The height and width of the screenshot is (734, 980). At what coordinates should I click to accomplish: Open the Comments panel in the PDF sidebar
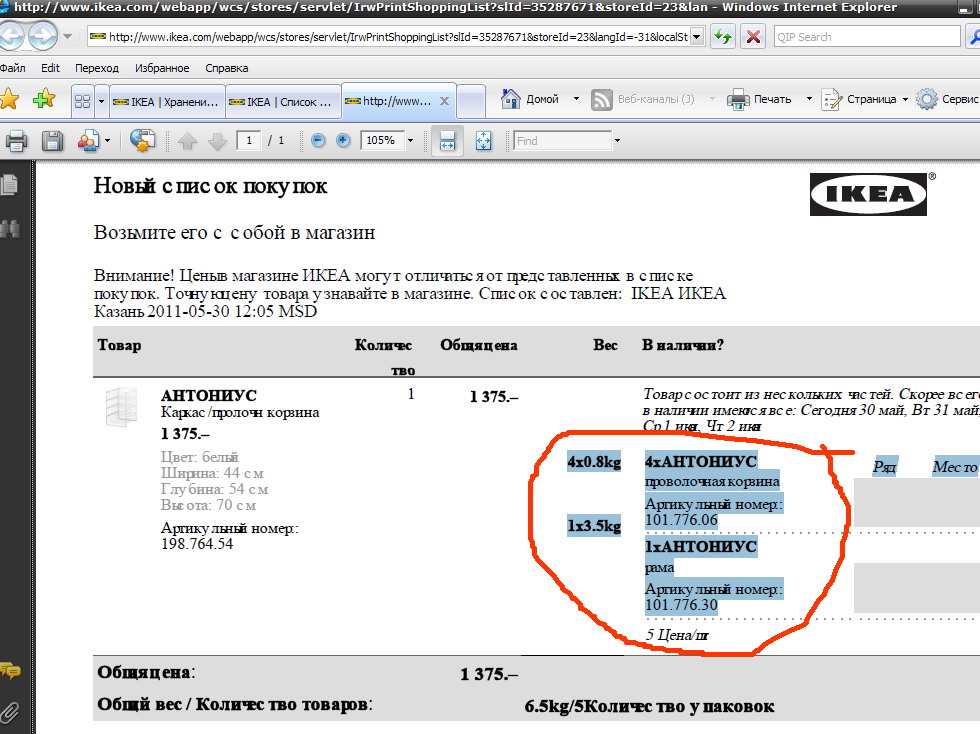(x=10, y=671)
